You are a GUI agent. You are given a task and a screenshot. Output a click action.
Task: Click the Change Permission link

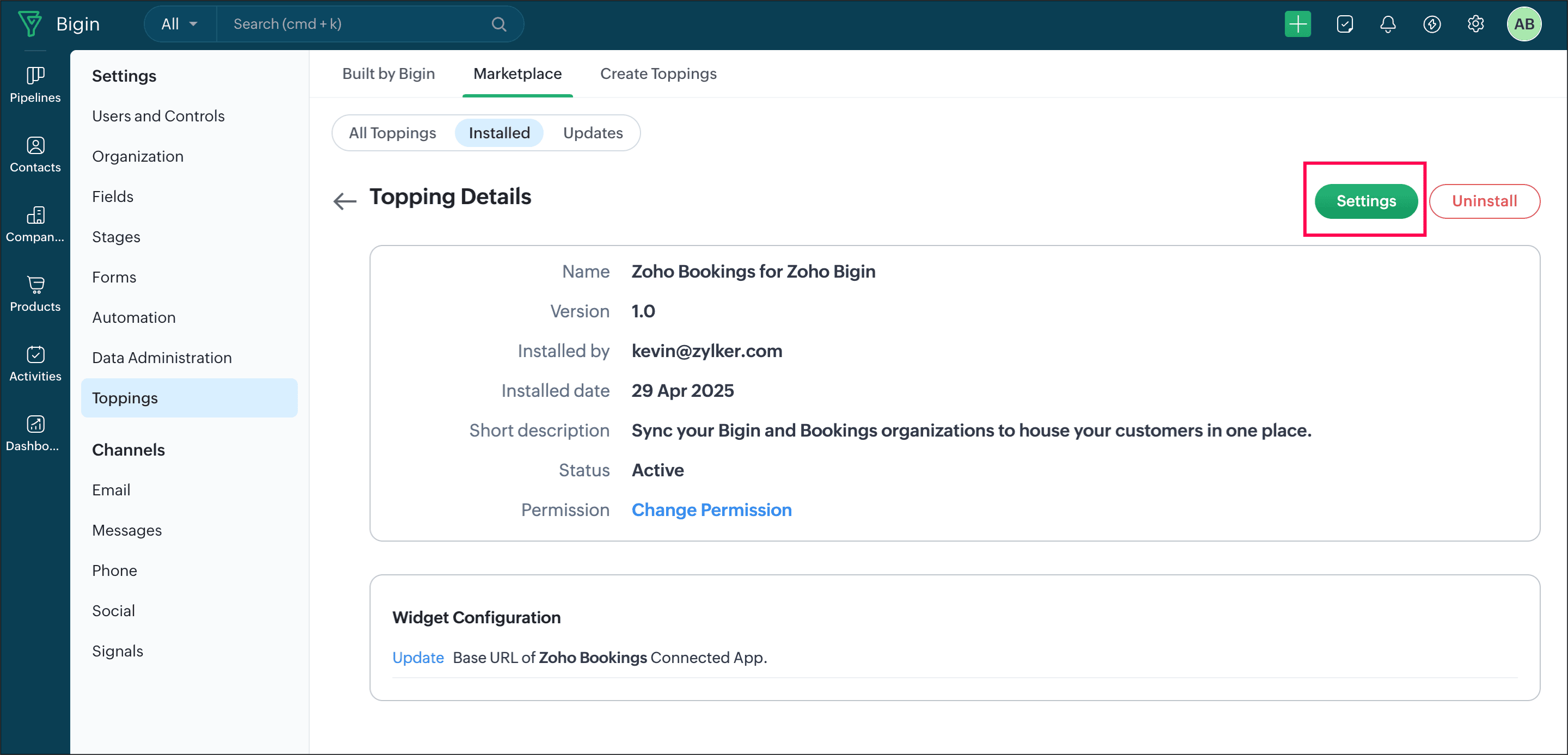tap(711, 510)
